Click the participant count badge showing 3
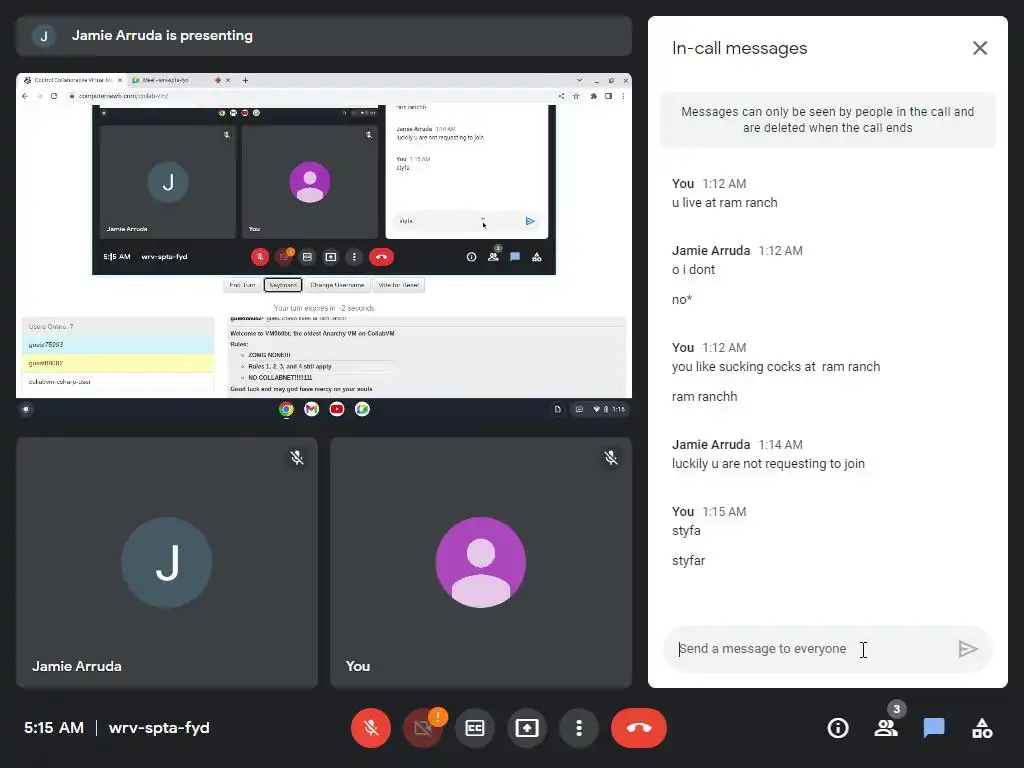 click(x=897, y=709)
